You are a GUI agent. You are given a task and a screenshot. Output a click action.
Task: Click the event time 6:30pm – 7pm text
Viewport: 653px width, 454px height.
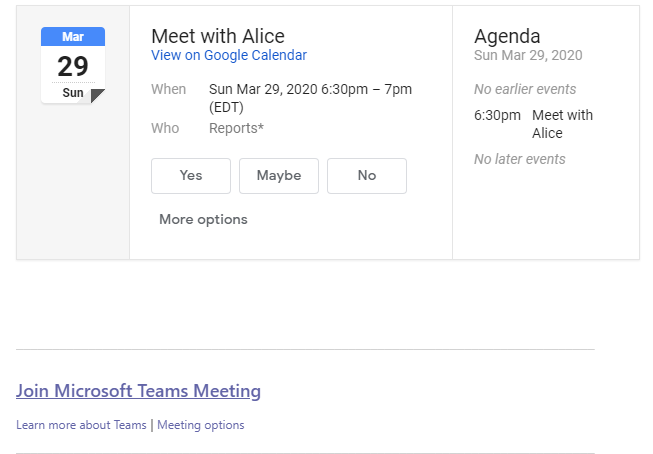pos(366,89)
